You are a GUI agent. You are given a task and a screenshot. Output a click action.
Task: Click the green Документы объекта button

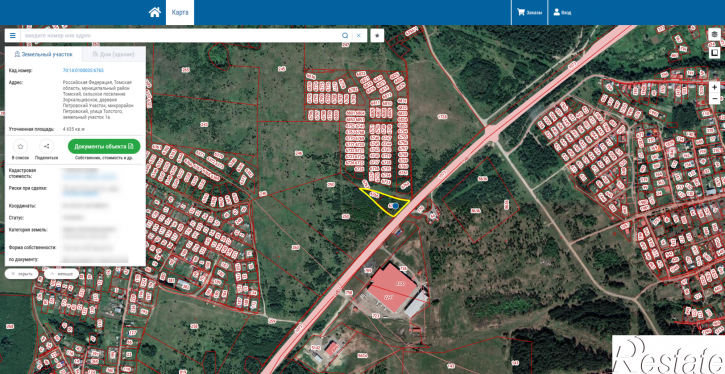104,147
